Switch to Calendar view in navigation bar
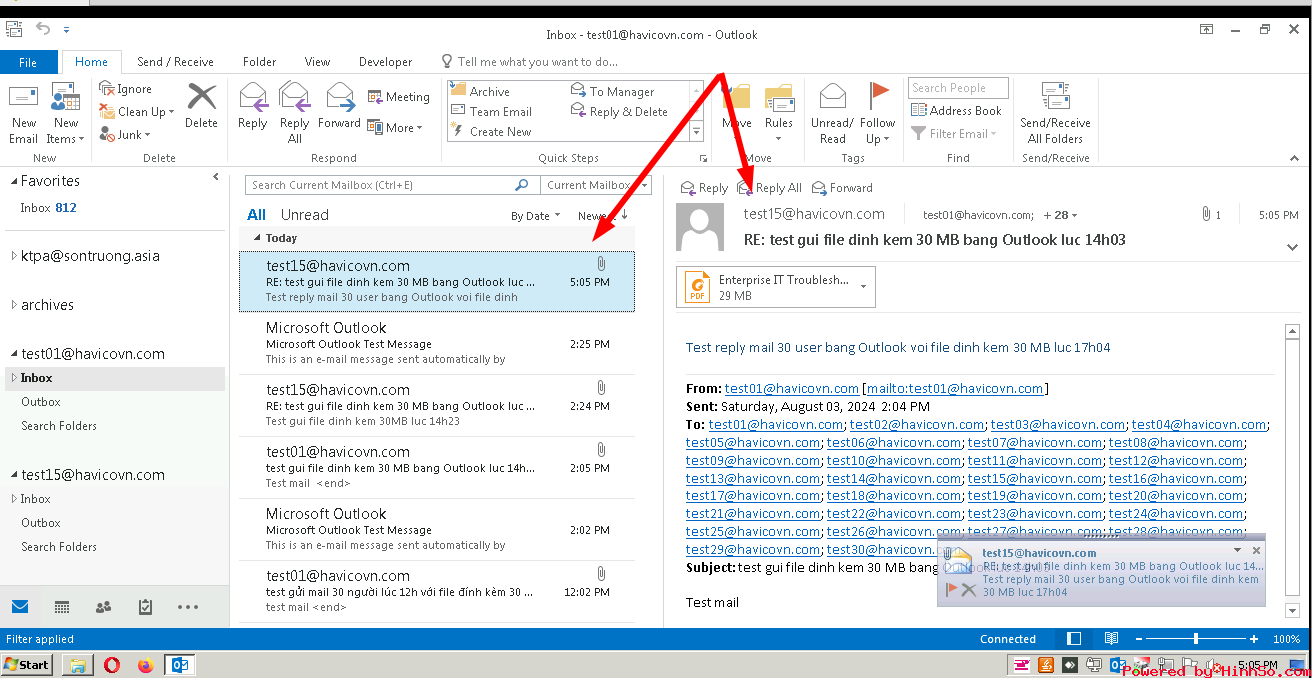Image resolution: width=1312 pixels, height=678 pixels. [62, 606]
